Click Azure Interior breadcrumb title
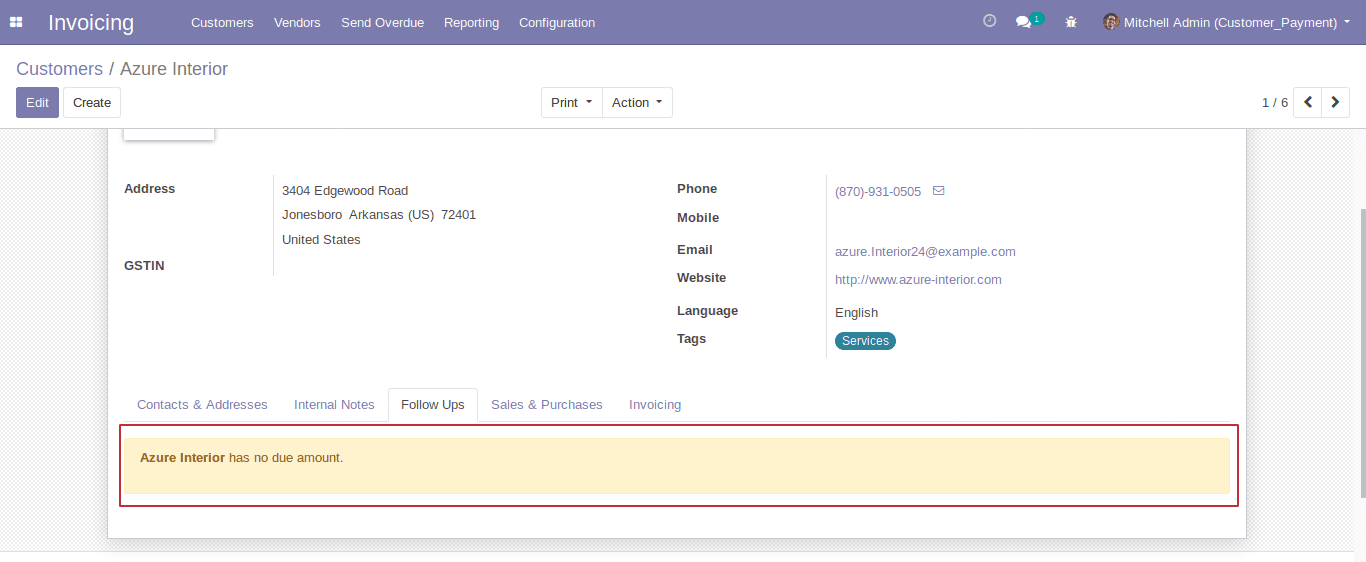Image resolution: width=1366 pixels, height=562 pixels. point(174,69)
